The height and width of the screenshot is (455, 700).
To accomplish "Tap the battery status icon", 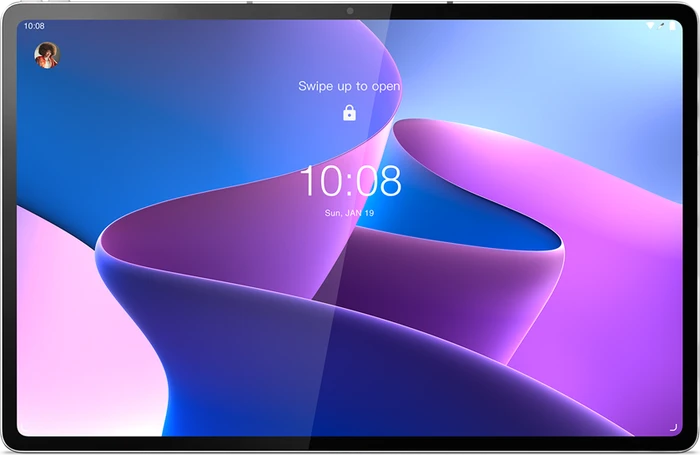I will [672, 26].
